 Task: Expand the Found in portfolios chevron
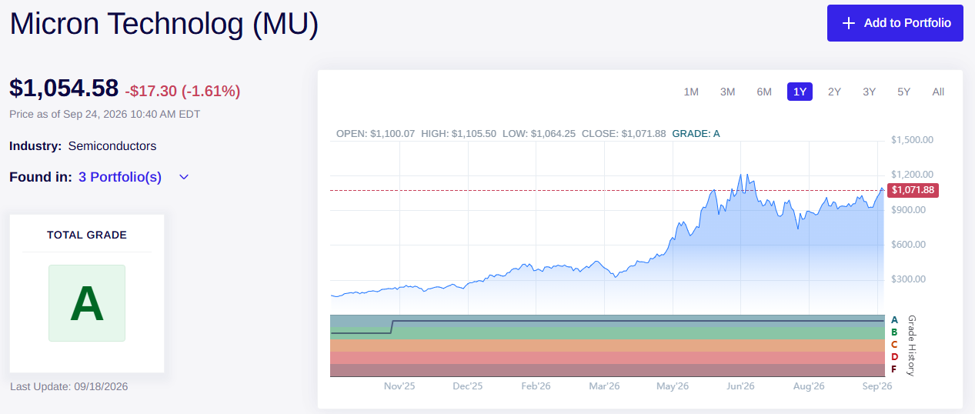click(183, 177)
